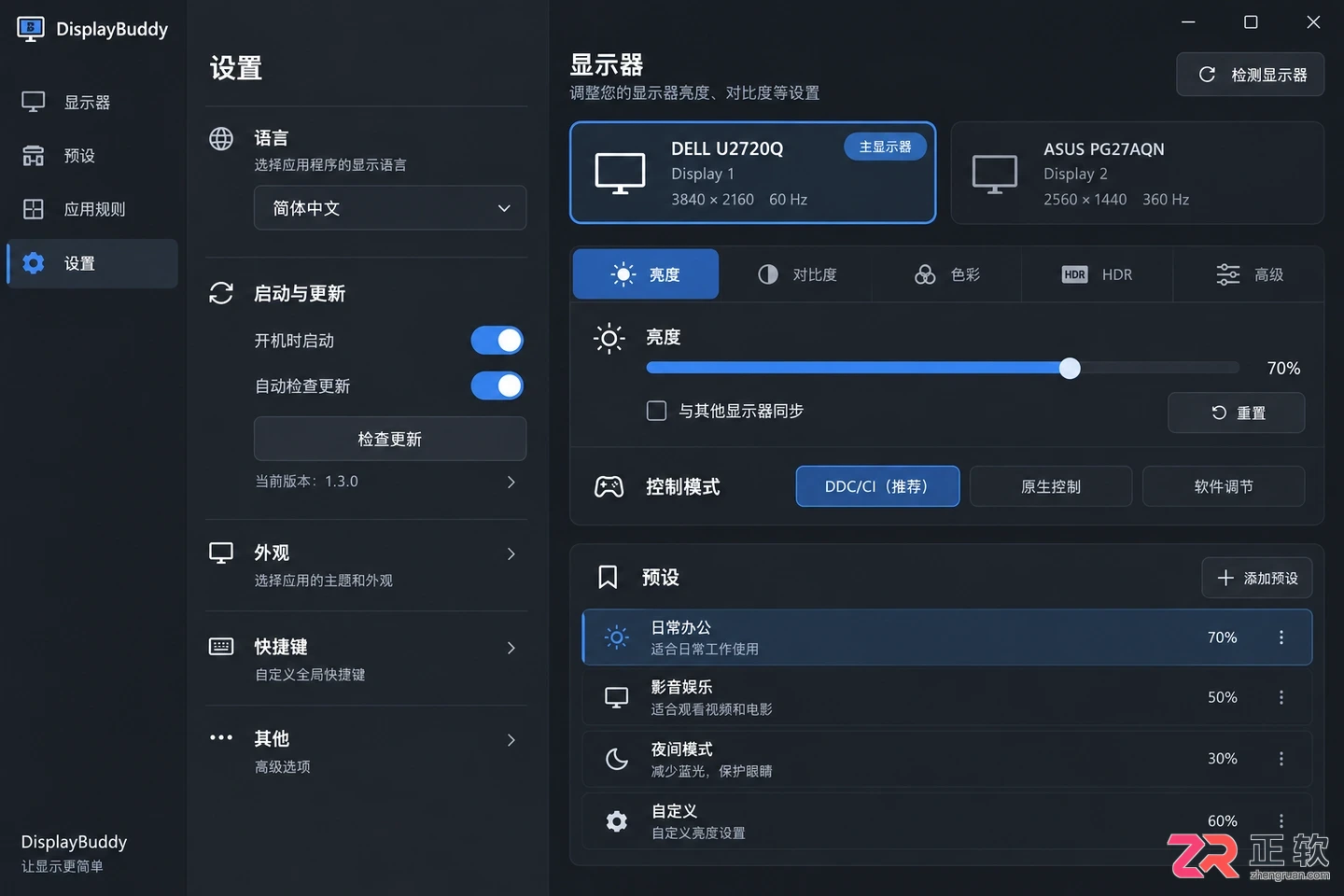Open the 简体中文 language dropdown
1344x896 pixels.
pos(390,208)
